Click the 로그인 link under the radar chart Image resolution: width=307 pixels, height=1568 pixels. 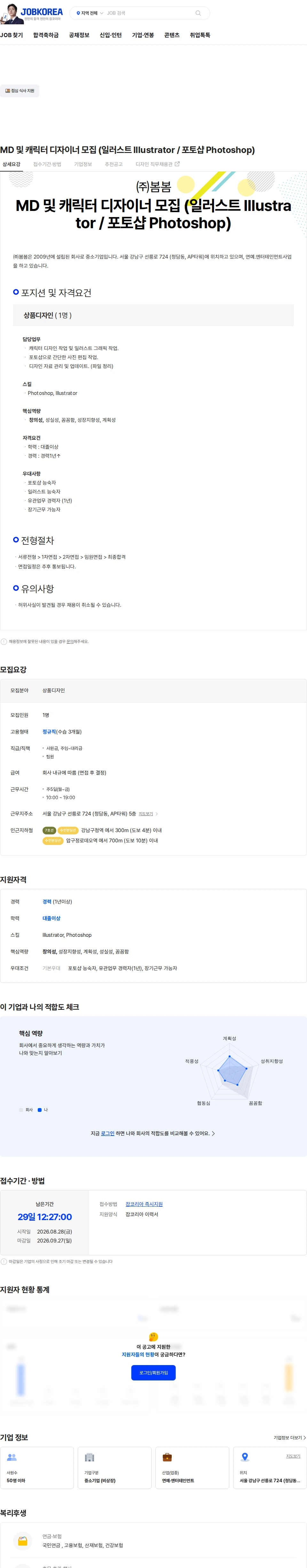click(x=107, y=1133)
